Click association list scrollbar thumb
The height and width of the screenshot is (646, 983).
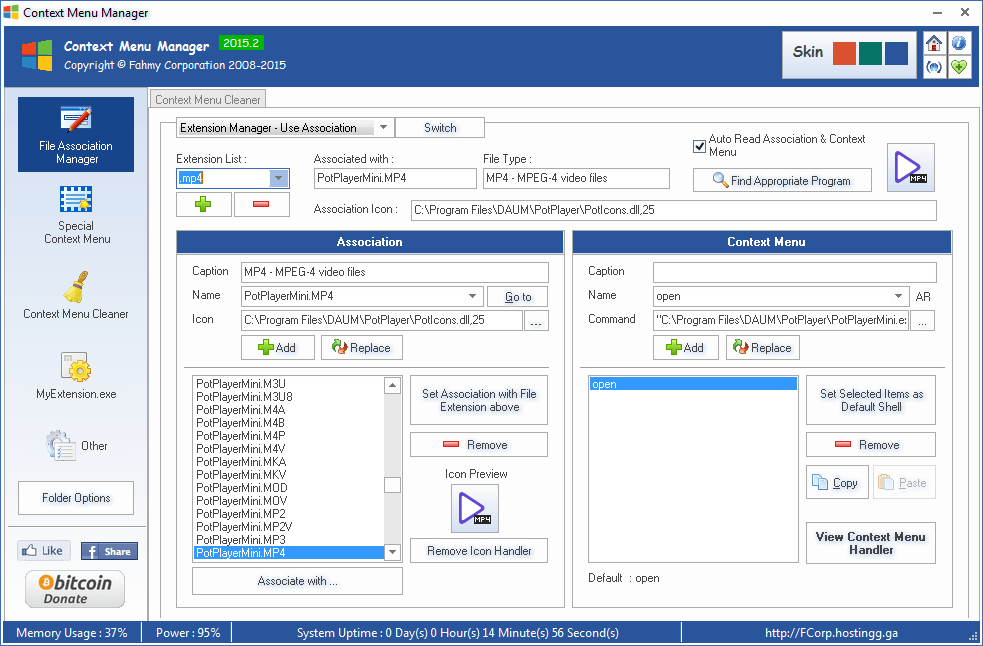point(392,485)
